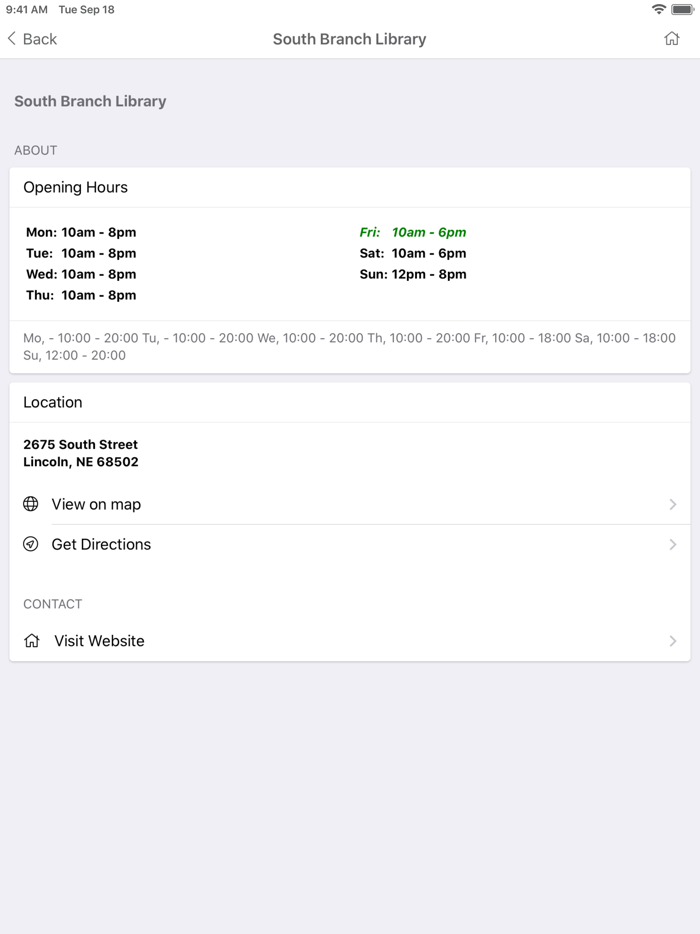The width and height of the screenshot is (700, 934).
Task: Tap the clock showing 9:41 AM
Action: click(26, 8)
